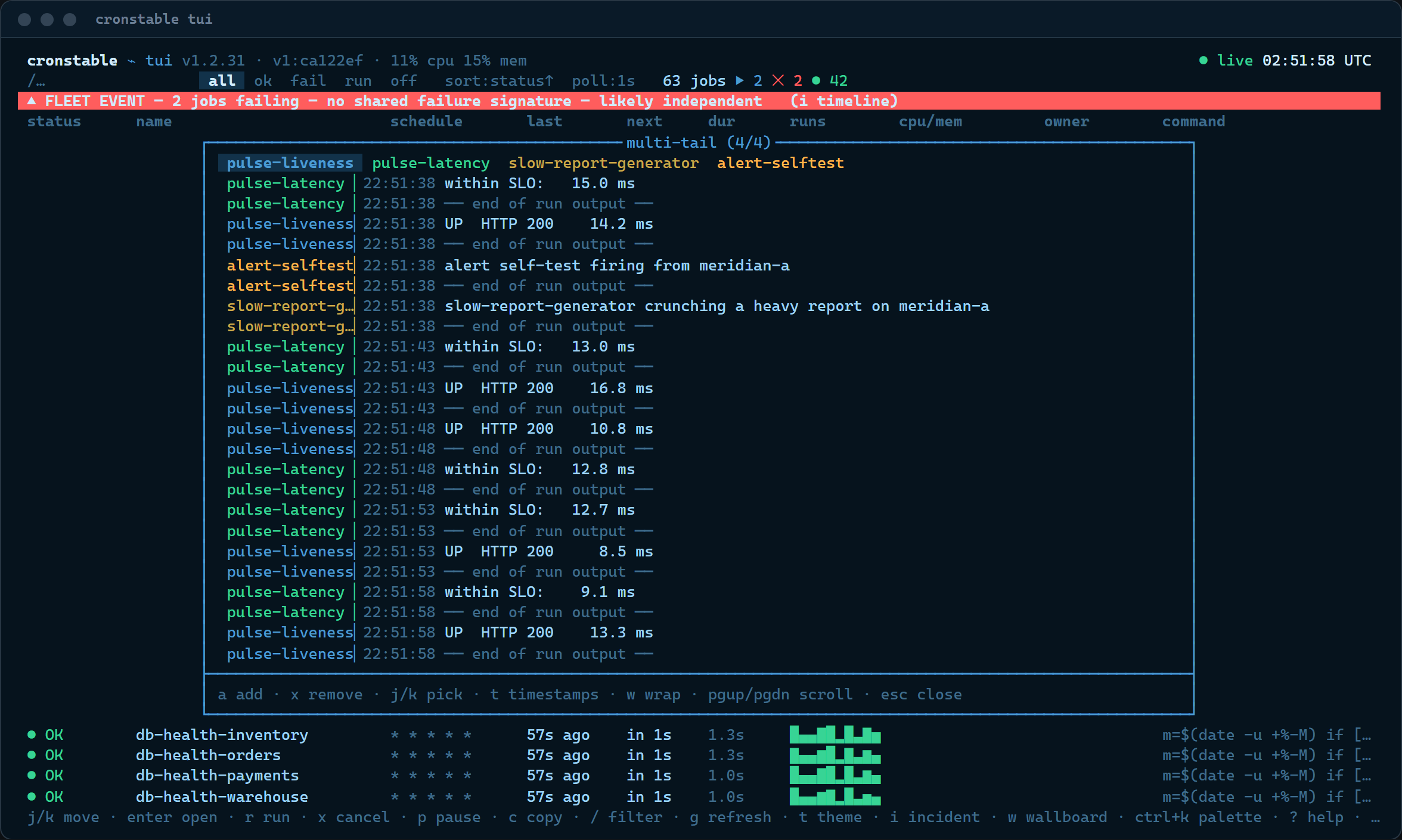1402x840 pixels.
Task: Select the alert-selftest multi-tail tab
Action: coord(780,163)
